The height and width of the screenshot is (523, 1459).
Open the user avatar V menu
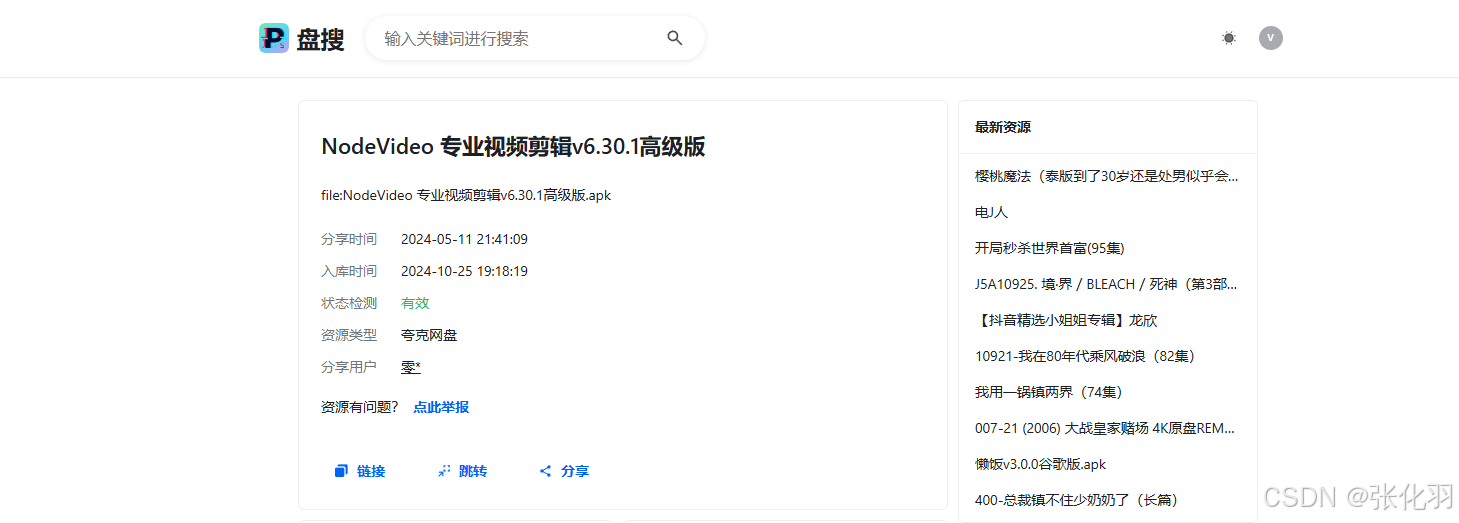click(1270, 38)
